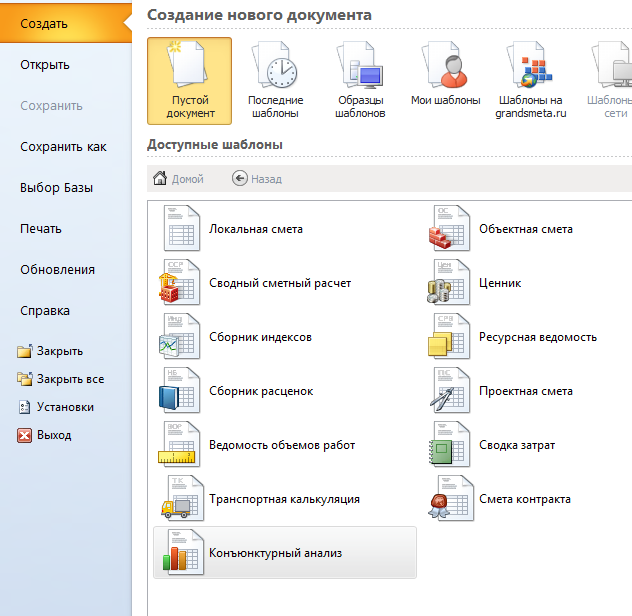Viewport: 632px width, 616px height.
Task: Select the text Объектная смета
Action: (x=526, y=229)
